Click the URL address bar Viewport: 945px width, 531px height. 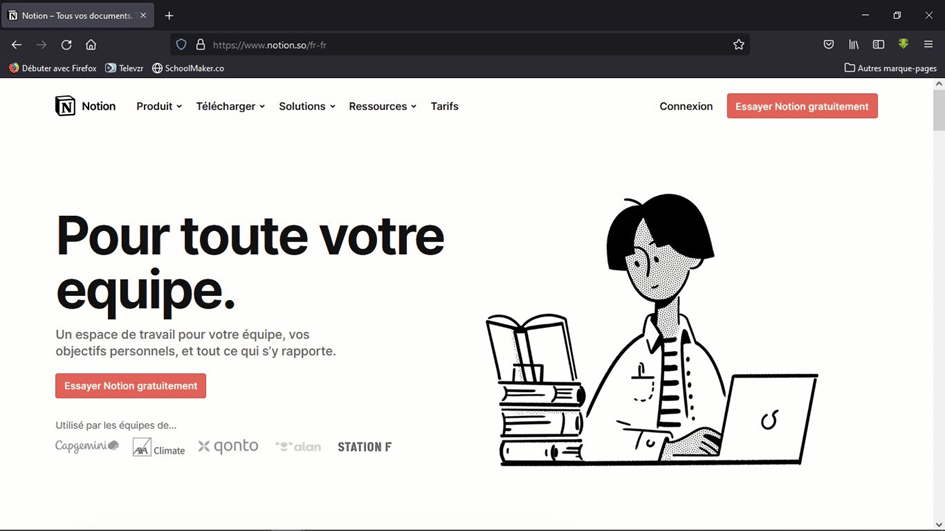tap(450, 45)
